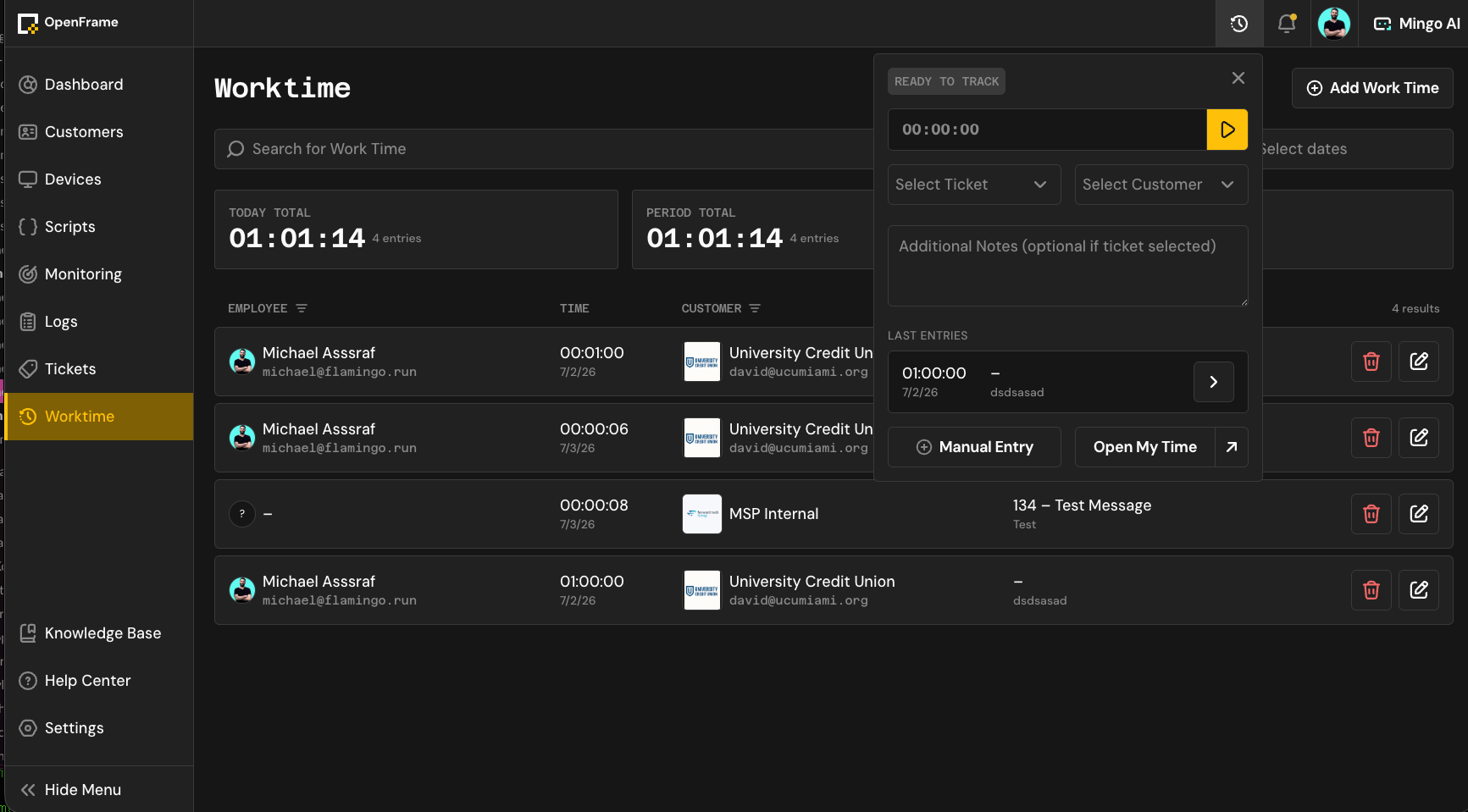Screen dimensions: 1468x812
Task: Open Knowledge Base in the sidebar
Action: (99, 633)
